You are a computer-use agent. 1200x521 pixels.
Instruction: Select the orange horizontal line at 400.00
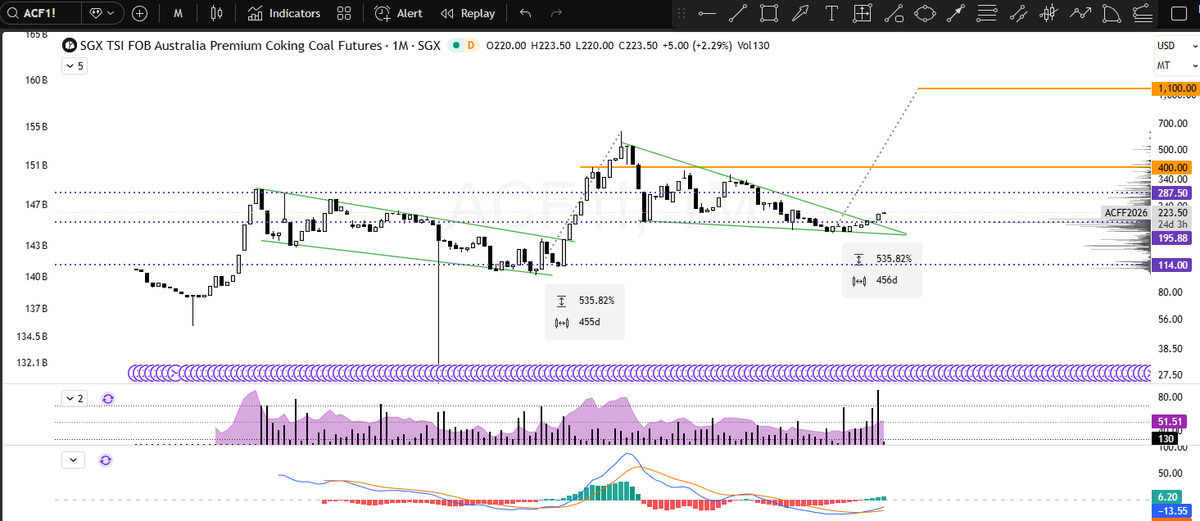point(865,167)
